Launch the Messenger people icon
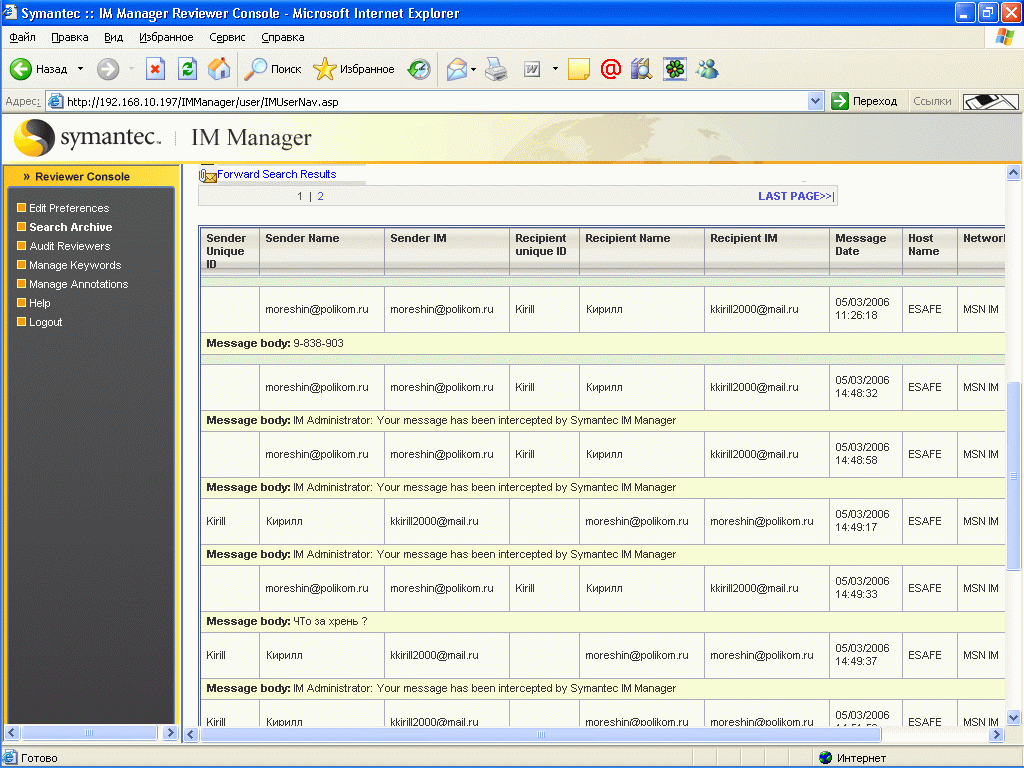 point(708,69)
